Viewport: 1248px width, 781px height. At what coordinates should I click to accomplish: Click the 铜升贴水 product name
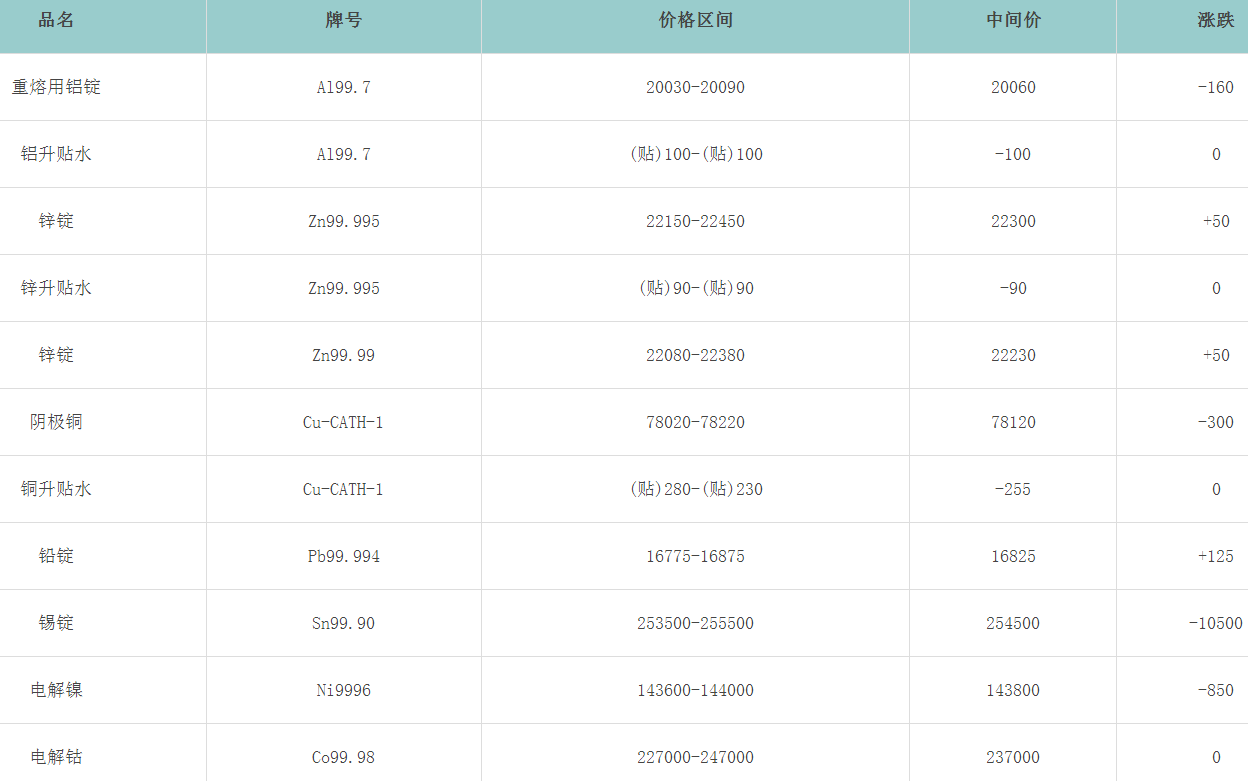[x=56, y=489]
